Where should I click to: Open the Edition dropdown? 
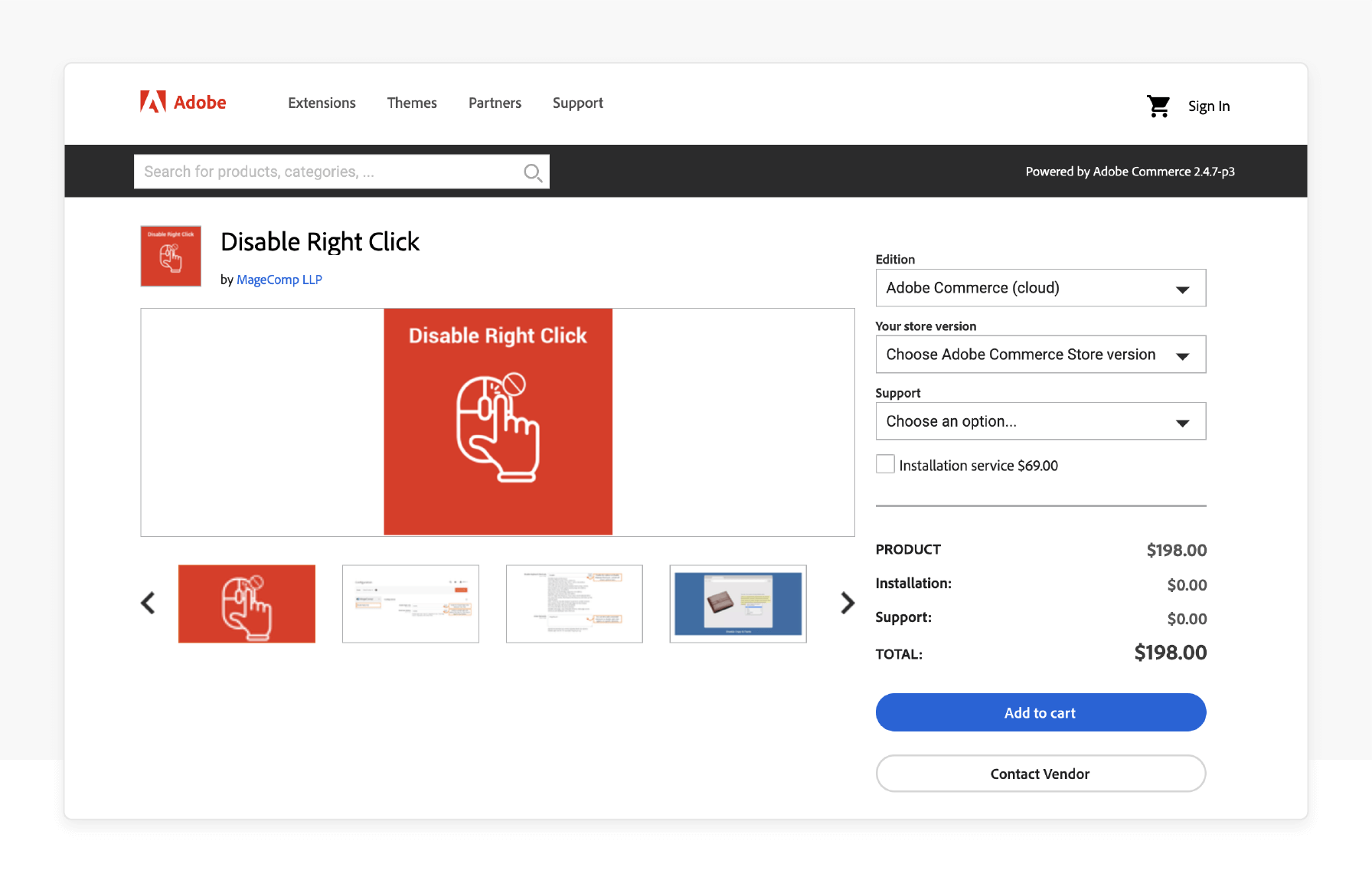[x=1040, y=288]
